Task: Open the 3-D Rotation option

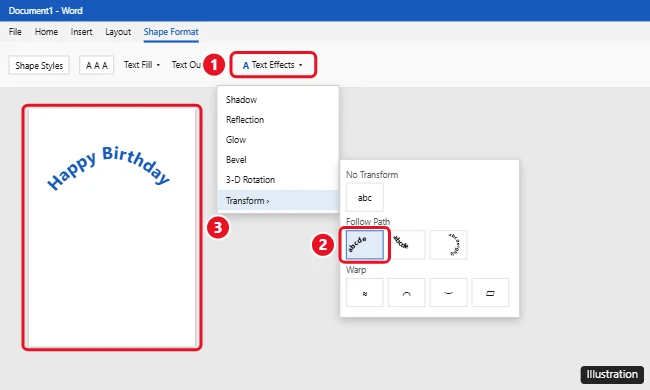Action: point(278,179)
